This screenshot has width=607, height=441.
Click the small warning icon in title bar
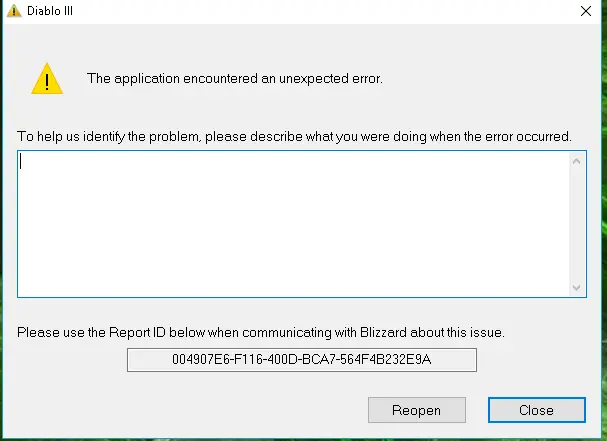tap(13, 11)
